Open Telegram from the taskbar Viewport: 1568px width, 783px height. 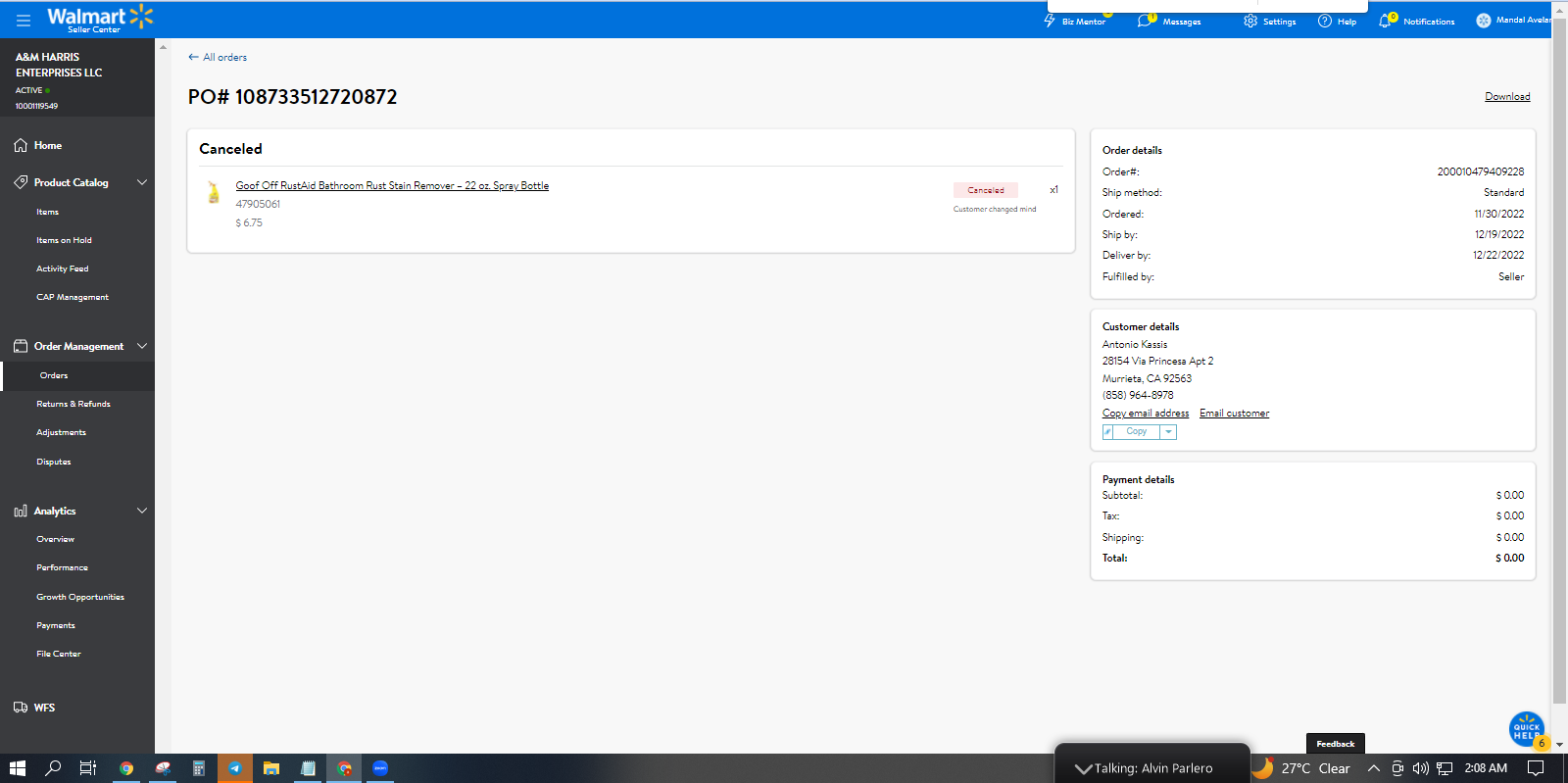[235, 768]
